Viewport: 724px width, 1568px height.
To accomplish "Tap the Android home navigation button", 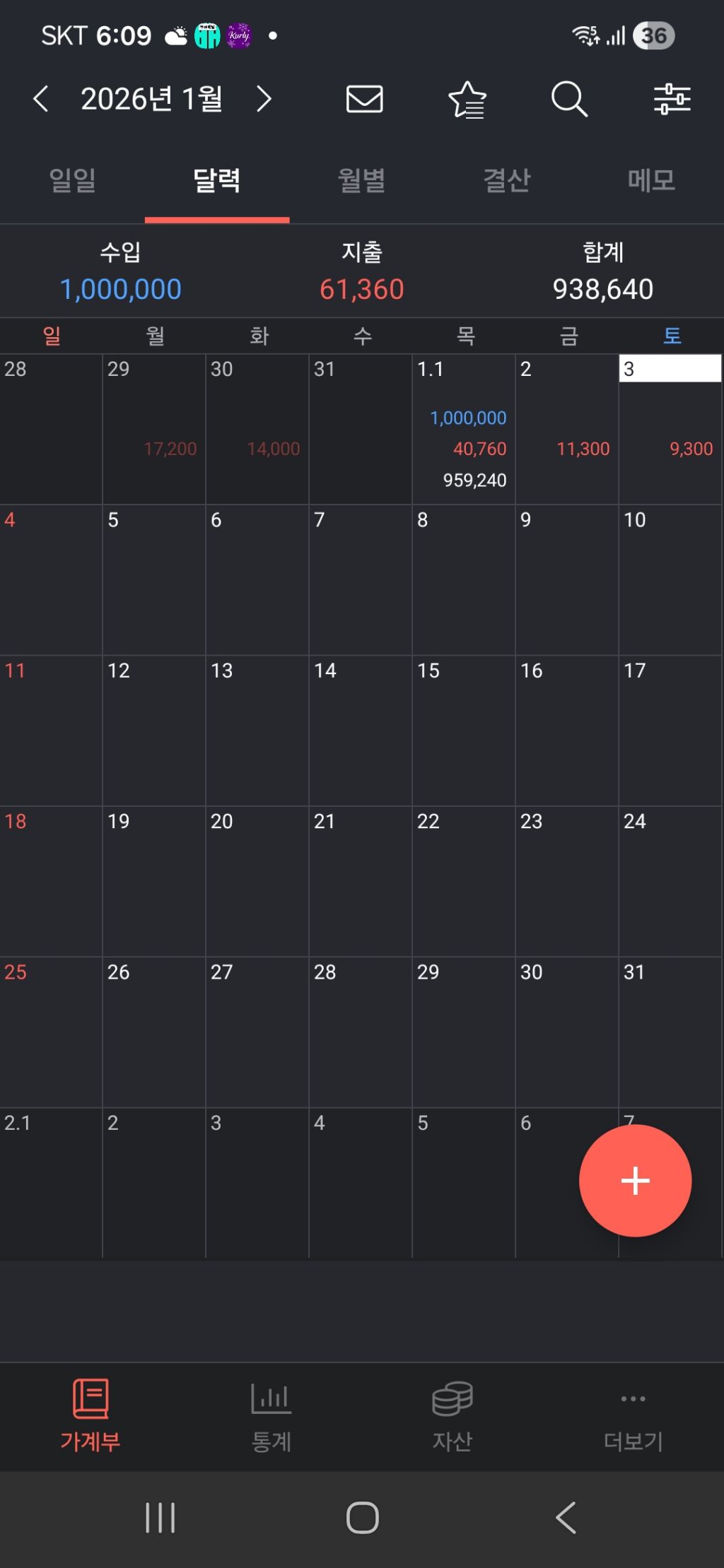I will pyautogui.click(x=362, y=1518).
